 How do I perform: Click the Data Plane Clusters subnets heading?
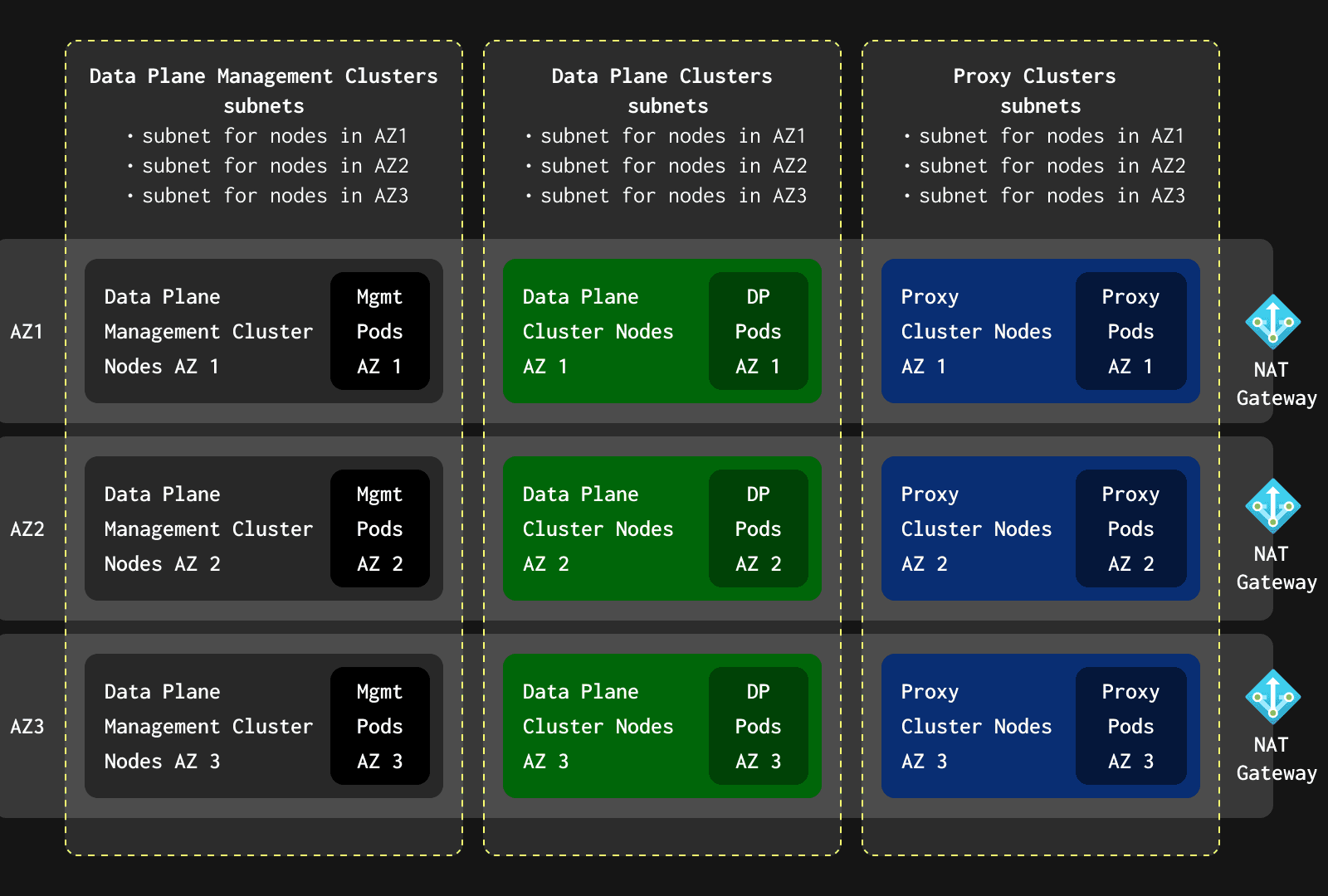coord(662,90)
